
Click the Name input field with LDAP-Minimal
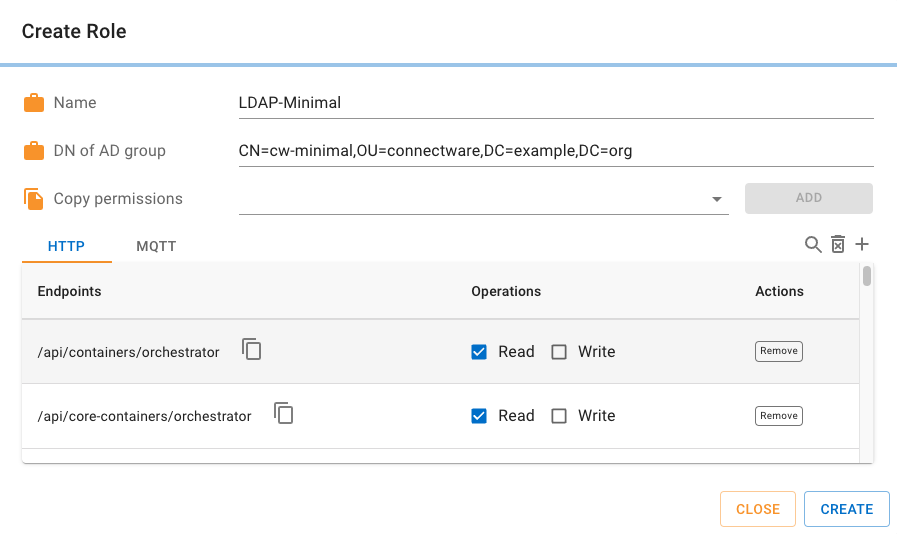pos(555,103)
